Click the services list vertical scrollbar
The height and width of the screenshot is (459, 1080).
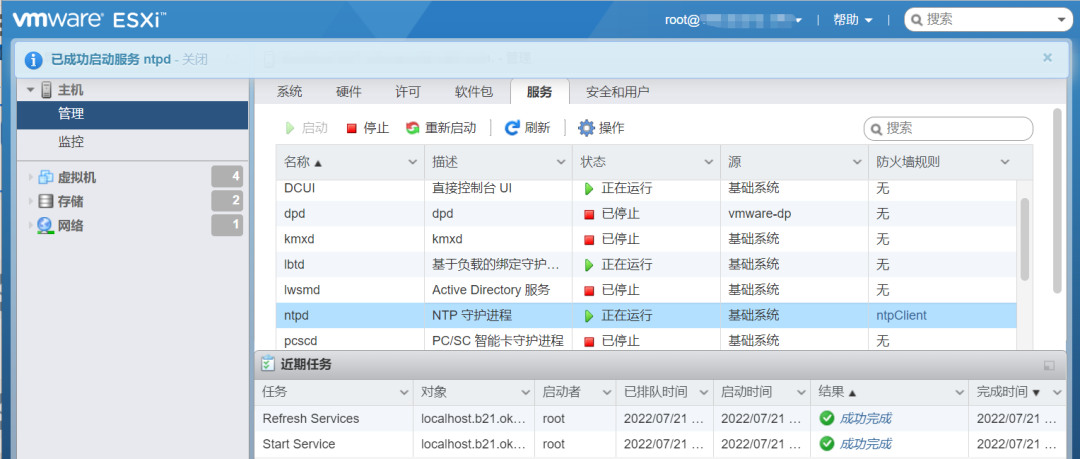click(x=1024, y=239)
